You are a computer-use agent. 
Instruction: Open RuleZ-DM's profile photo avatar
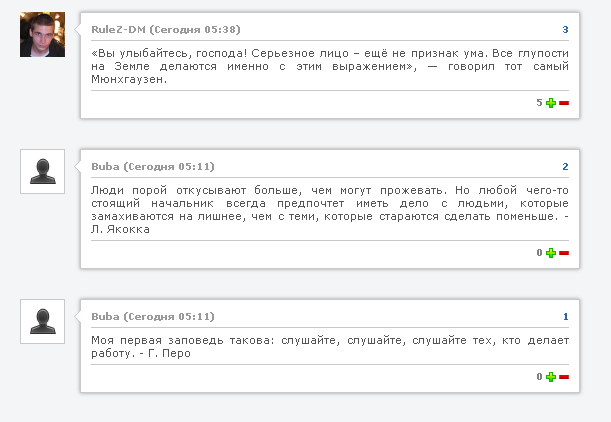tap(42, 35)
